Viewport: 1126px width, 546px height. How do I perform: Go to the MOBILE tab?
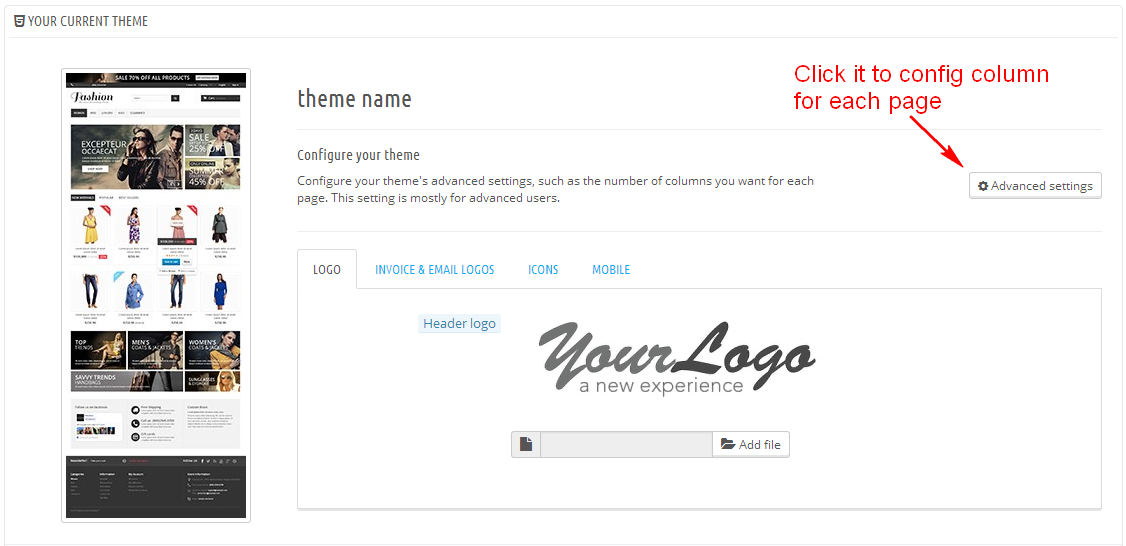(611, 270)
